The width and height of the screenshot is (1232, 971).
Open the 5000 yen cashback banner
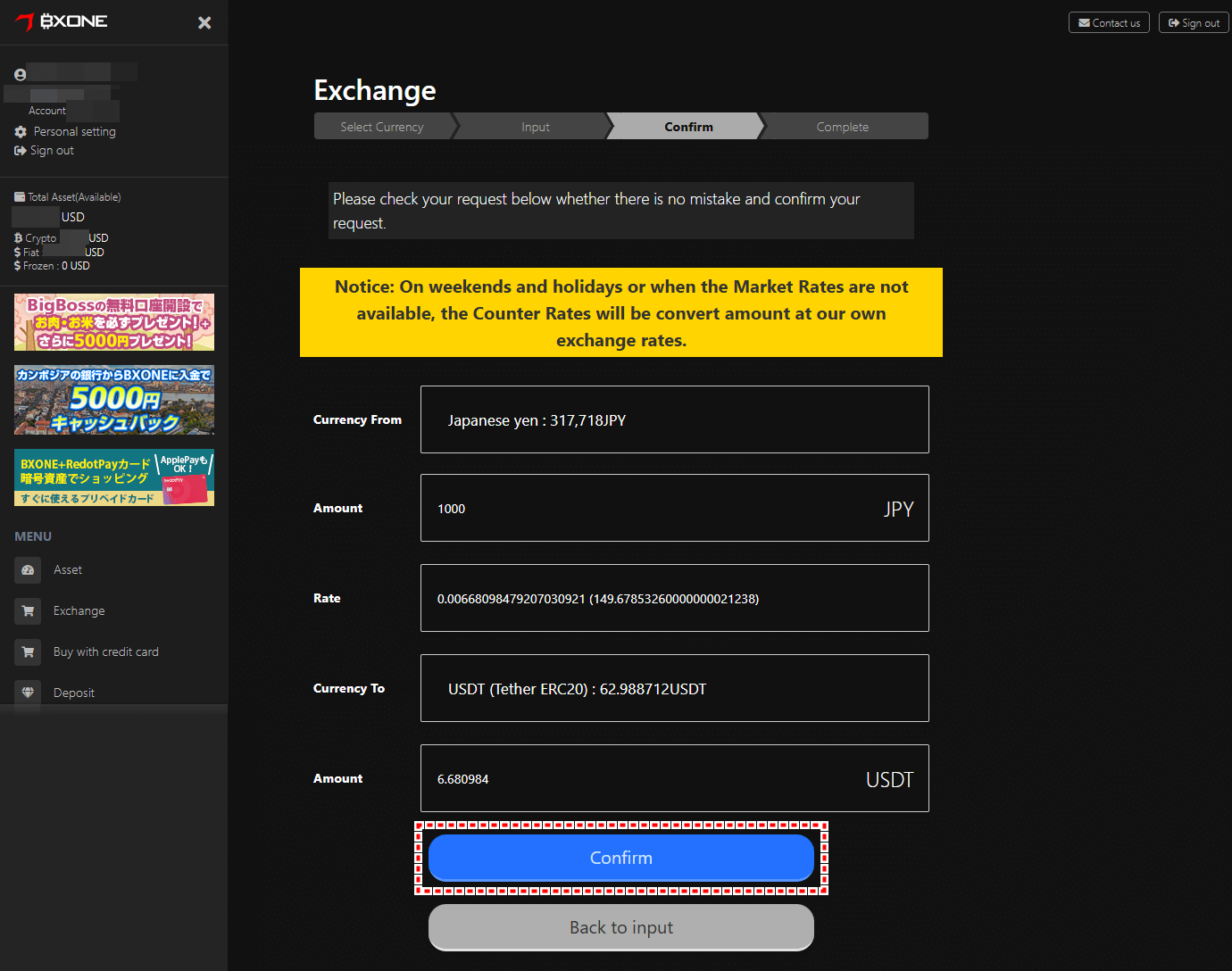click(x=114, y=400)
